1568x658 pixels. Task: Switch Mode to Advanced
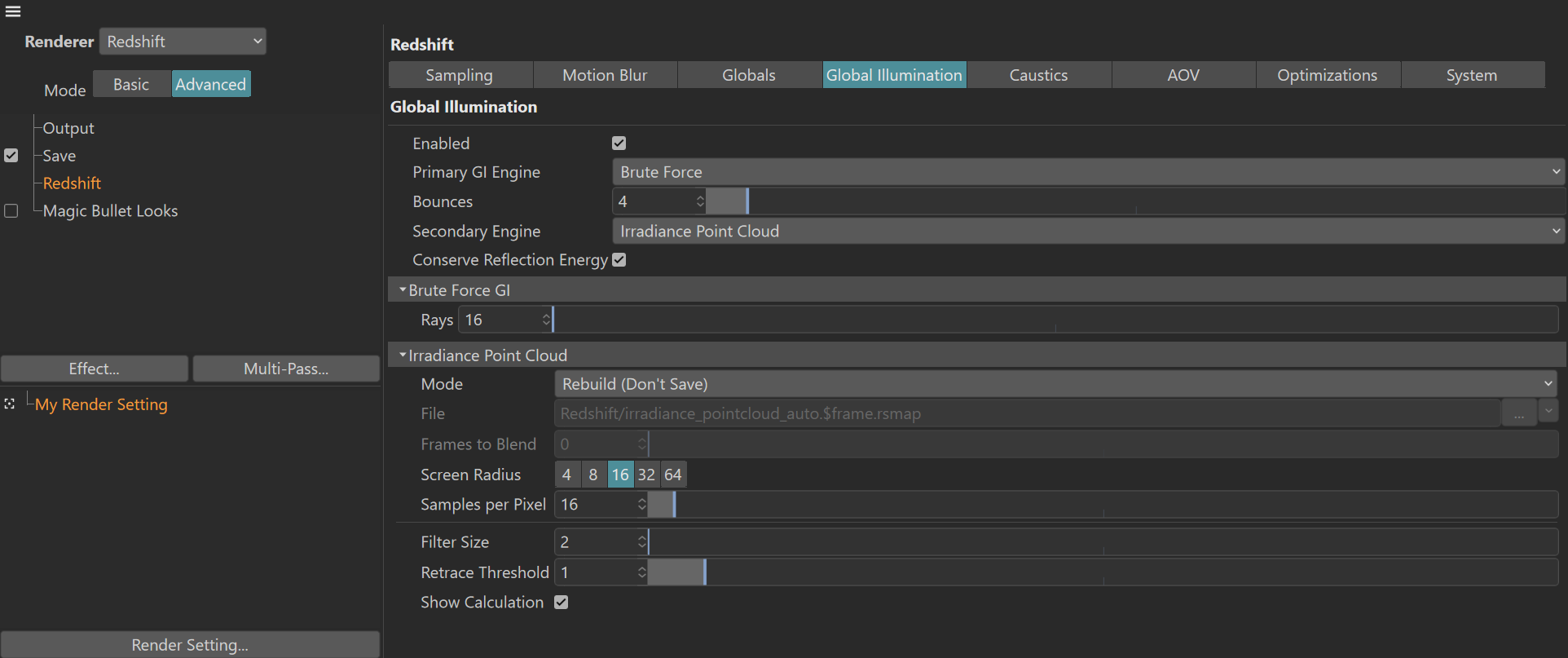[x=211, y=84]
